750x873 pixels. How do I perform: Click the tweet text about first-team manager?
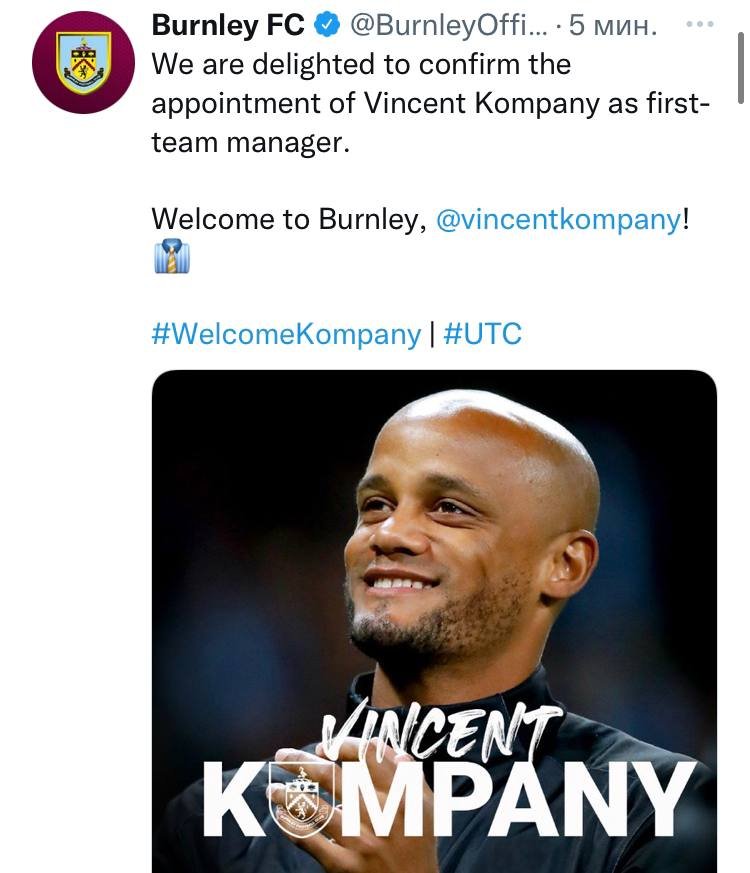pyautogui.click(x=430, y=103)
